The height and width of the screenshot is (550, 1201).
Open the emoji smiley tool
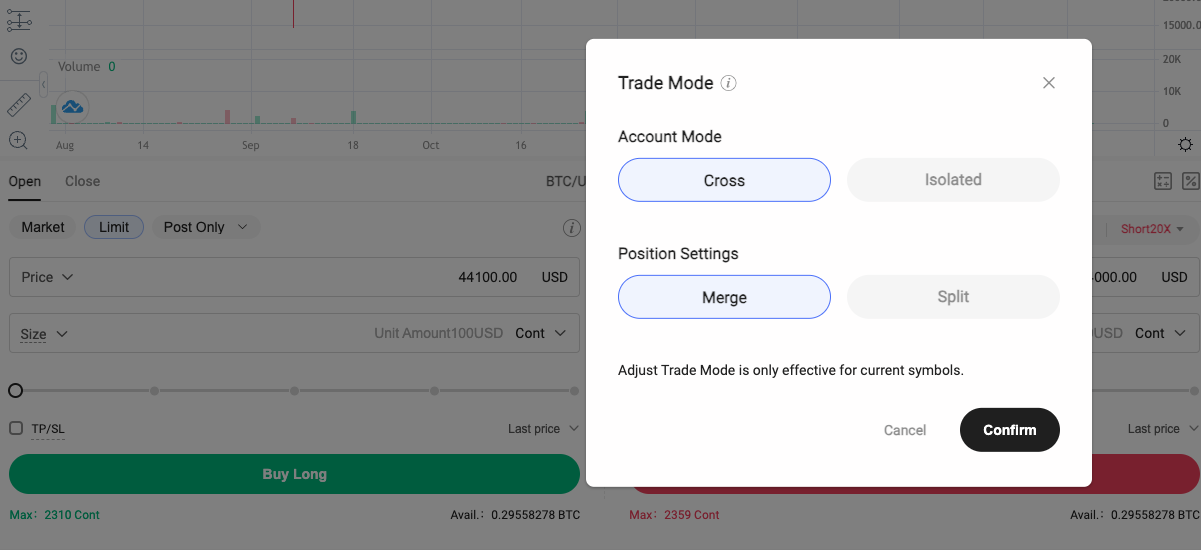pos(18,57)
